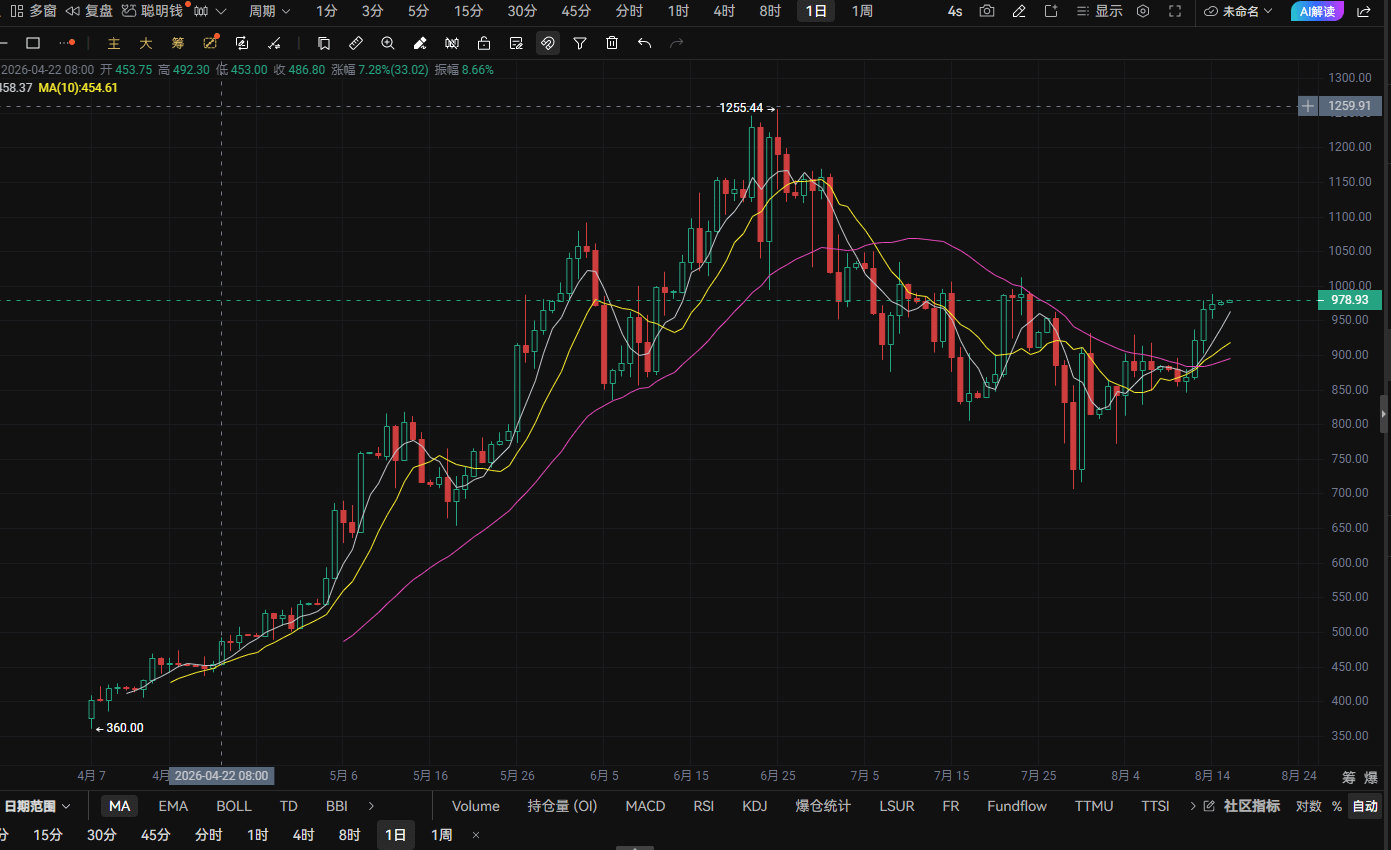Click the slash-with-dots icon in toolbar
1391x850 pixels.
tap(275, 43)
